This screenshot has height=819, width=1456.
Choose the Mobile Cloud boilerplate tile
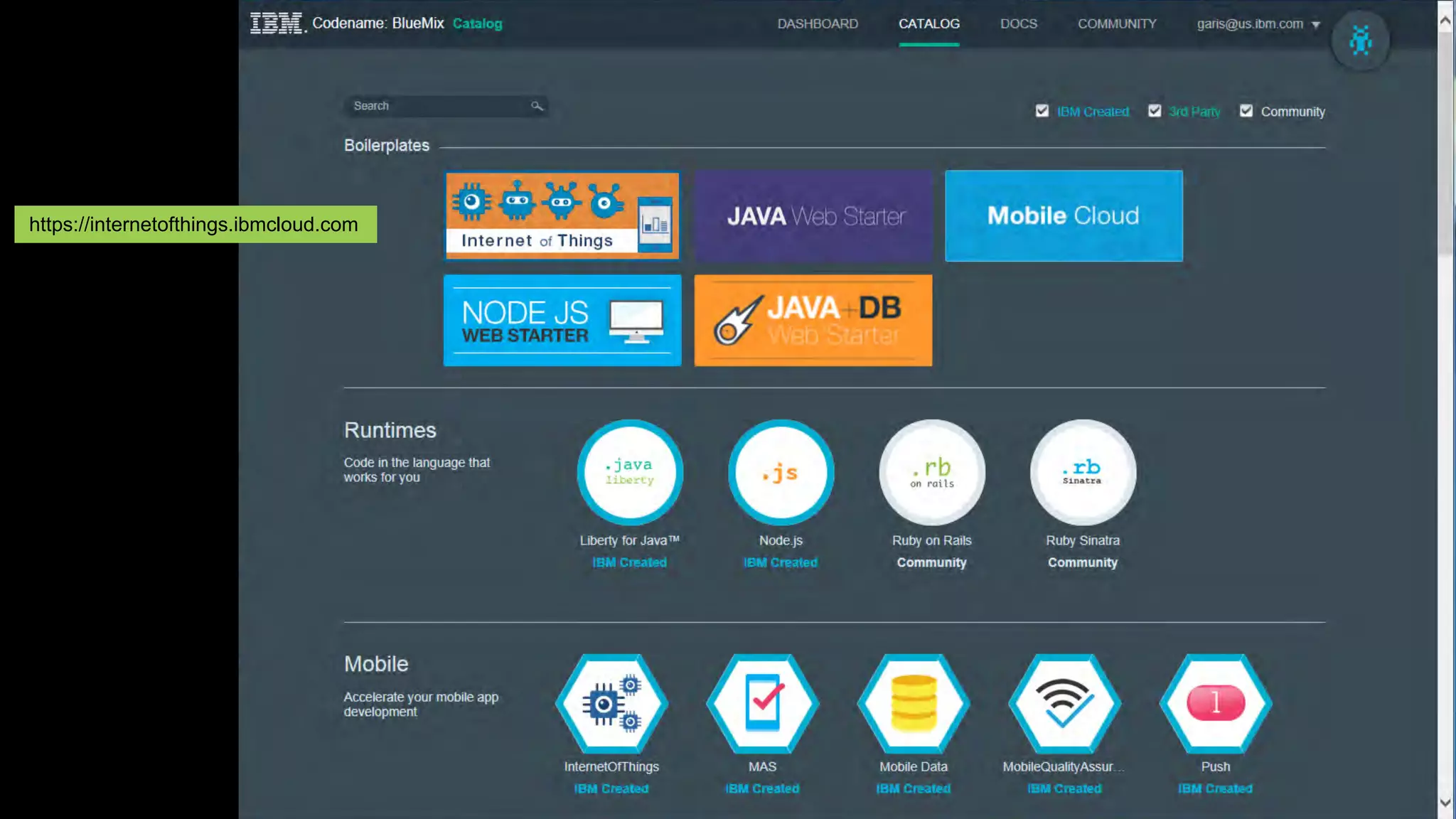[x=1064, y=215]
